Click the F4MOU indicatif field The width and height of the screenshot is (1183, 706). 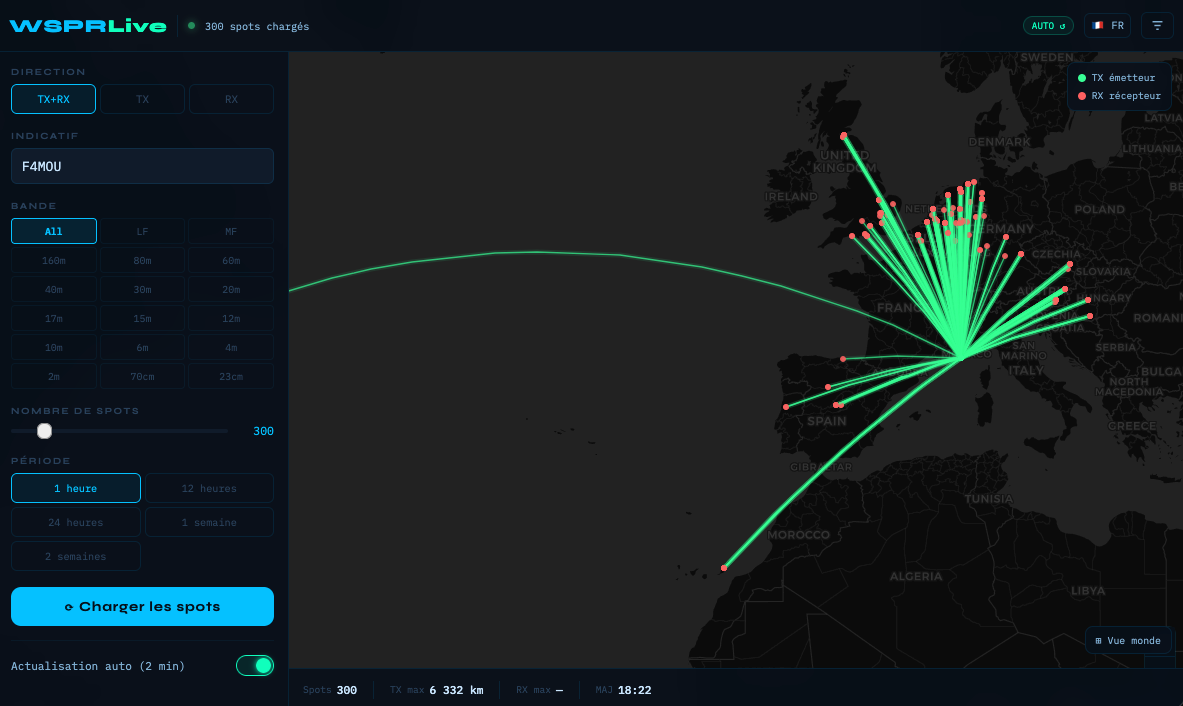(142, 166)
